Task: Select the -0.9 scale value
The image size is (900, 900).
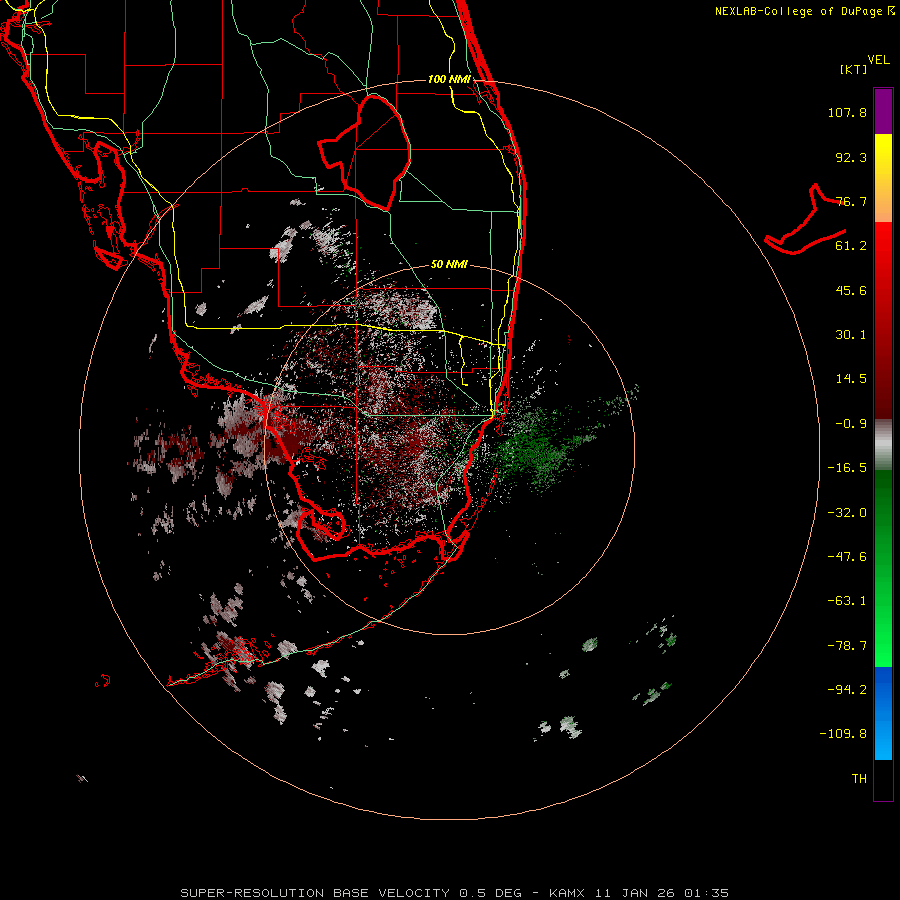Action: point(851,424)
